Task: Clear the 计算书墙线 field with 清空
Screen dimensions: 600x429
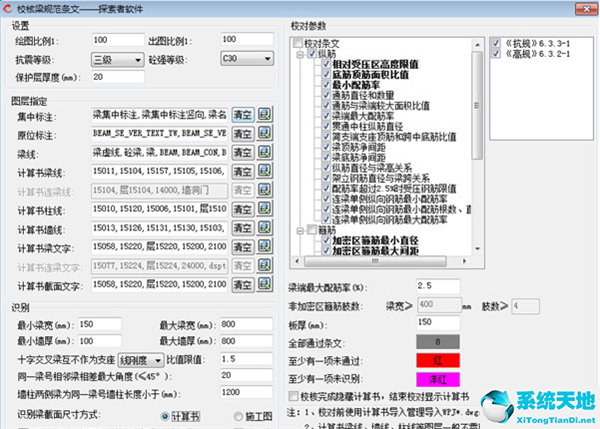Action: tap(243, 228)
